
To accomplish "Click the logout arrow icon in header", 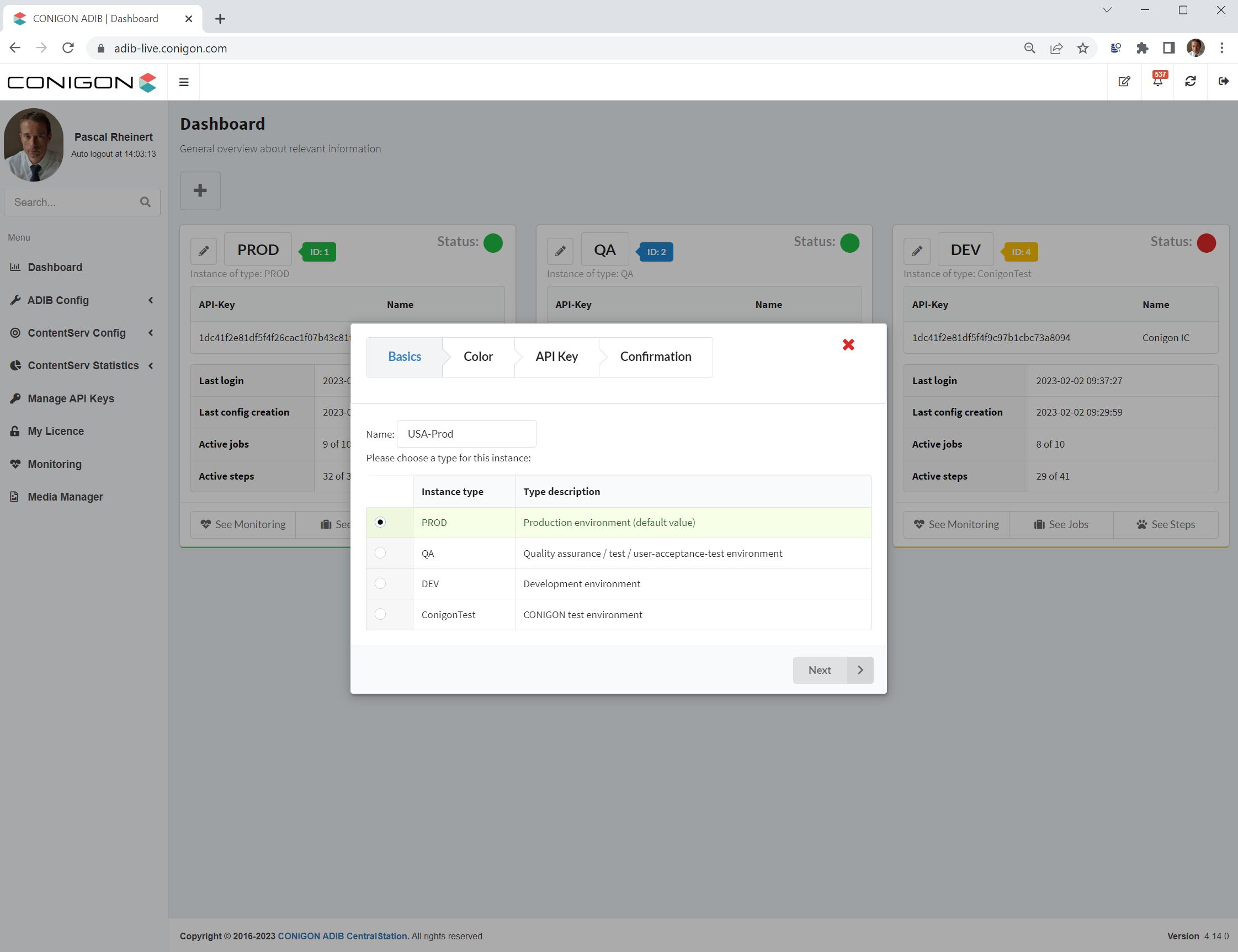I will pyautogui.click(x=1223, y=82).
